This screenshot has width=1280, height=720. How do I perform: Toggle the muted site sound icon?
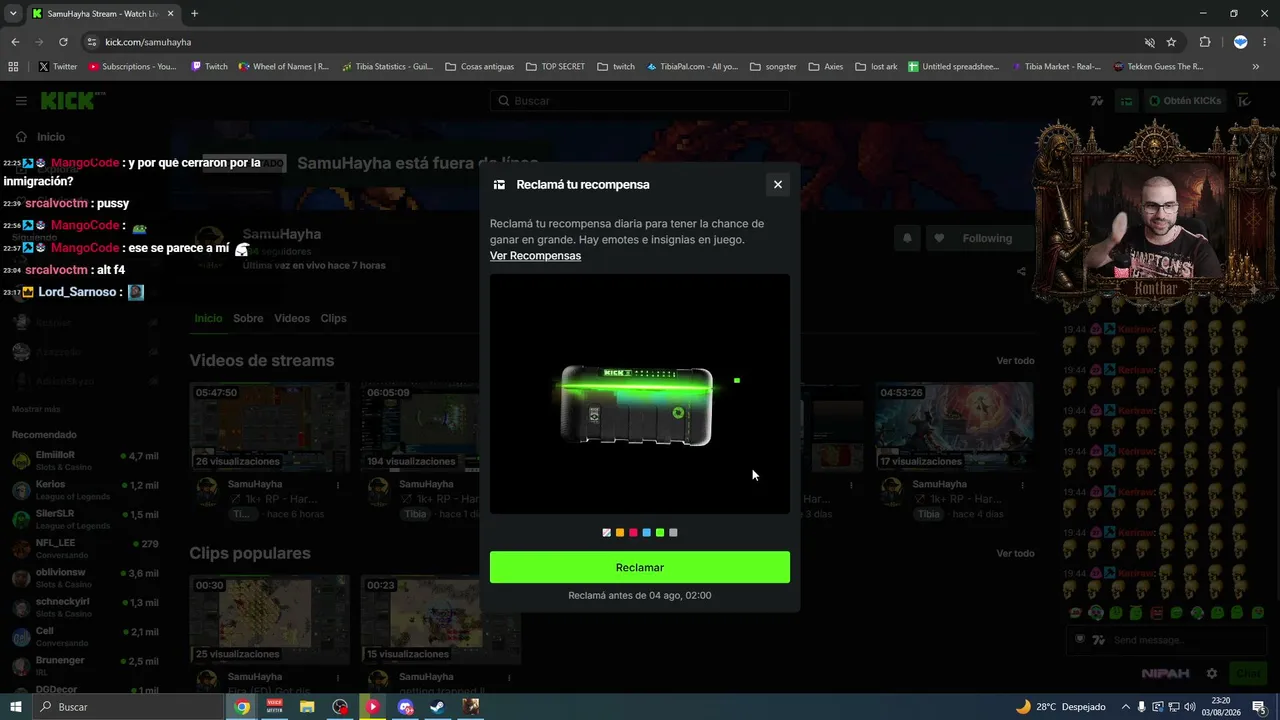coord(1150,42)
